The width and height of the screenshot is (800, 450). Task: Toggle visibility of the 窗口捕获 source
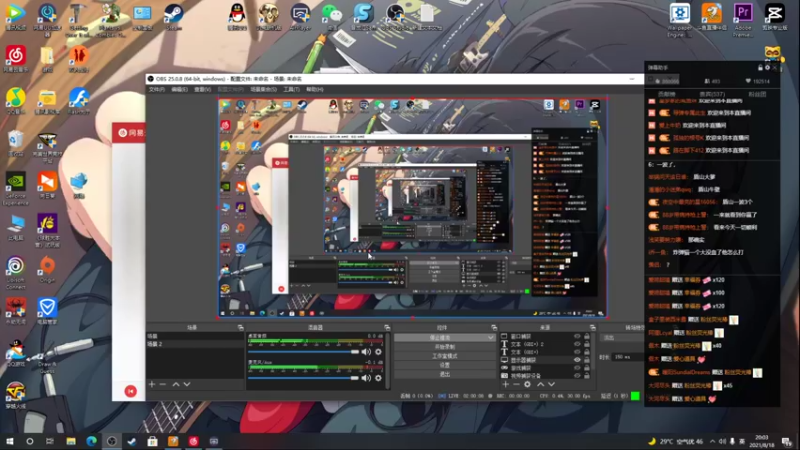[577, 336]
